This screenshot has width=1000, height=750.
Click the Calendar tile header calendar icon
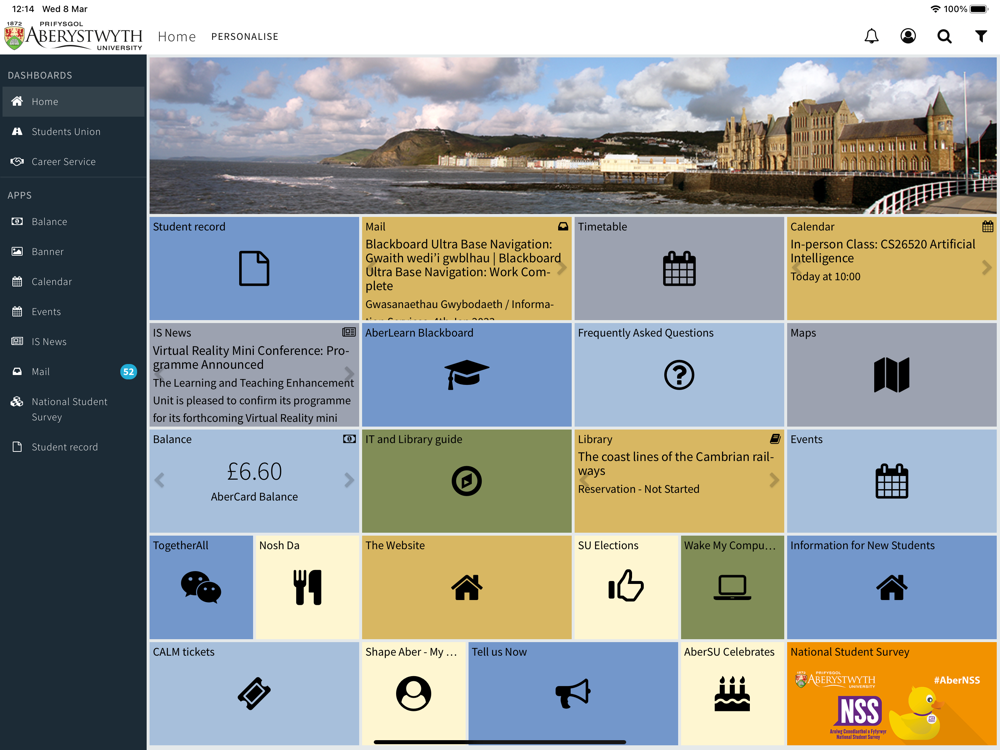click(987, 226)
